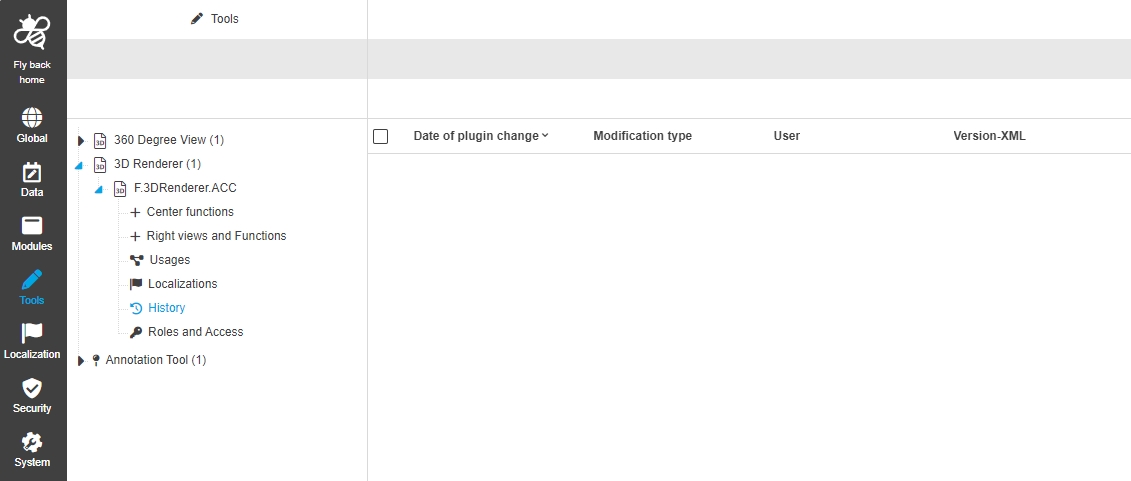Open the Data section icon
1131x481 pixels.
coord(32,171)
